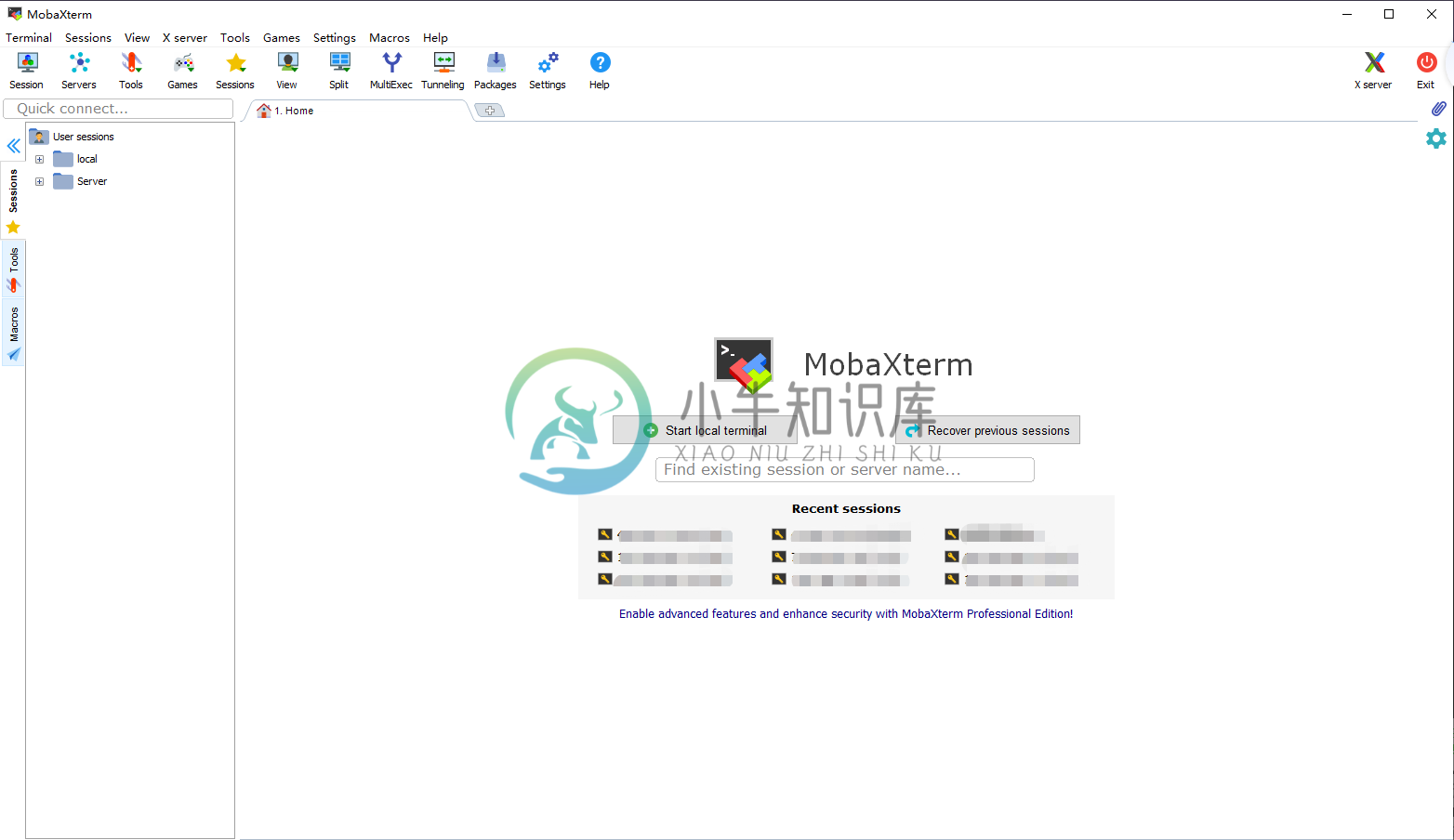Open the Session toolbar icon
The width and height of the screenshot is (1454, 840).
point(27,71)
